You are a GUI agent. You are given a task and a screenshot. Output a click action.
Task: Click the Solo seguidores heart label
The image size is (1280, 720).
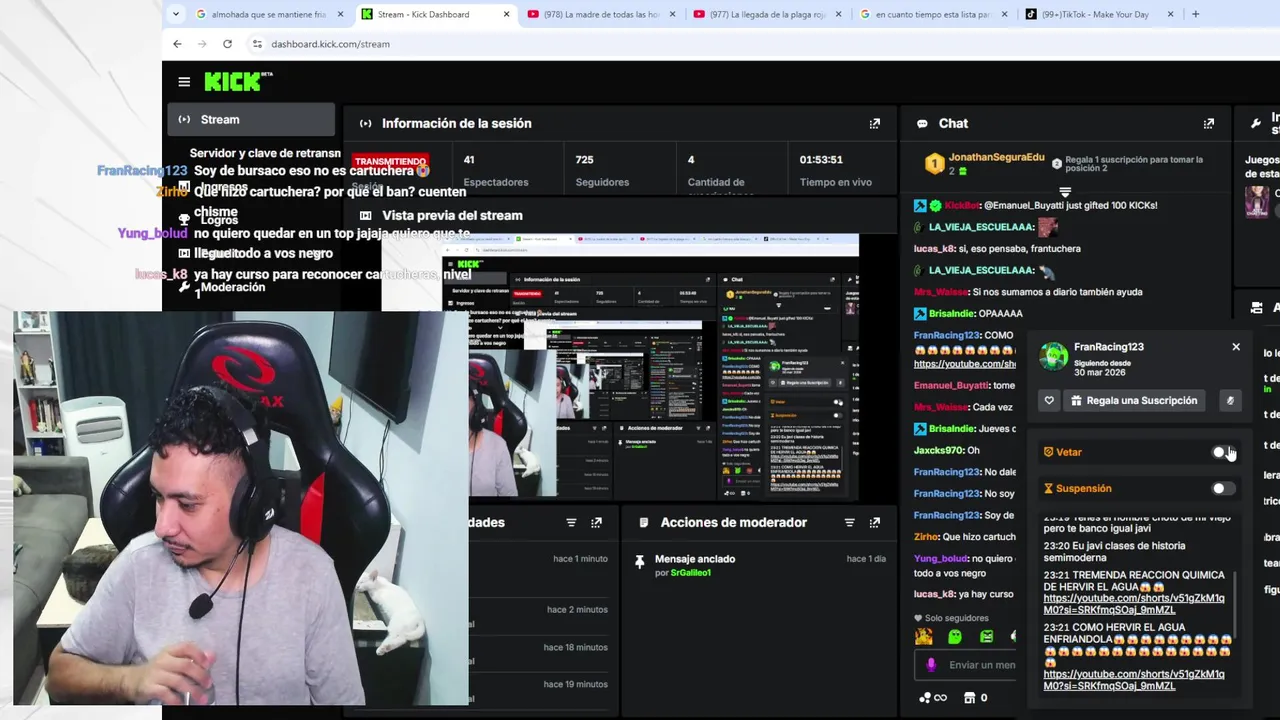951,618
